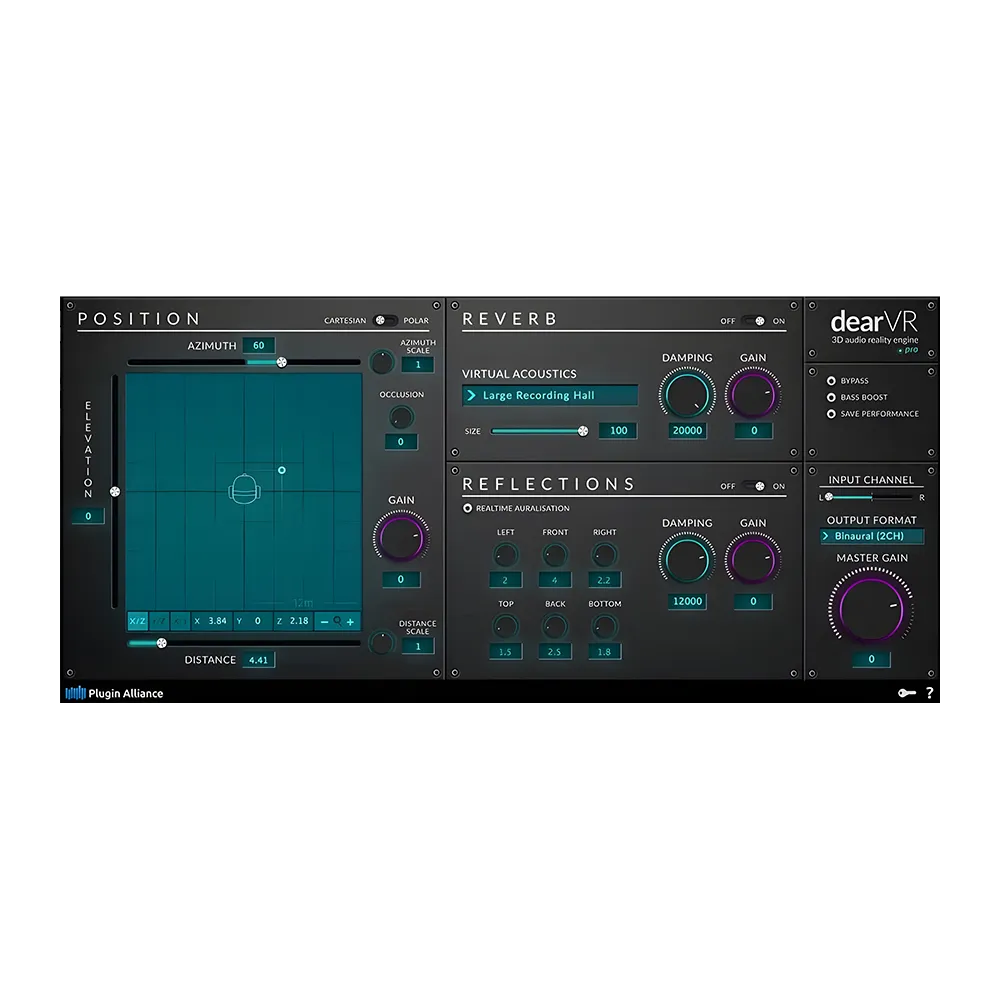Click the Right wall reflection knob
This screenshot has width=1000, height=1000.
604,555
